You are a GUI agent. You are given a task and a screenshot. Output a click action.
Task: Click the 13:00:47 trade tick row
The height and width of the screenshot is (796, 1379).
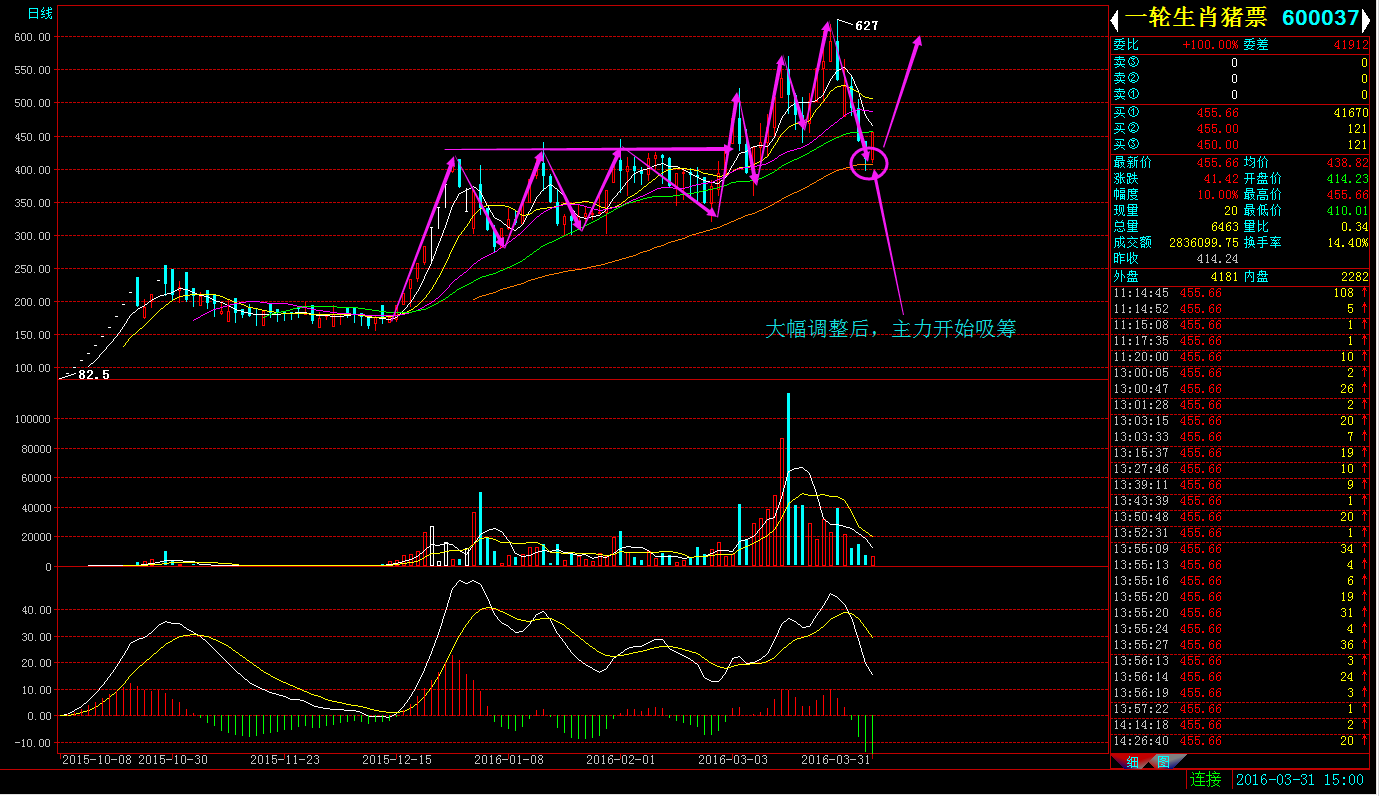(1240, 389)
